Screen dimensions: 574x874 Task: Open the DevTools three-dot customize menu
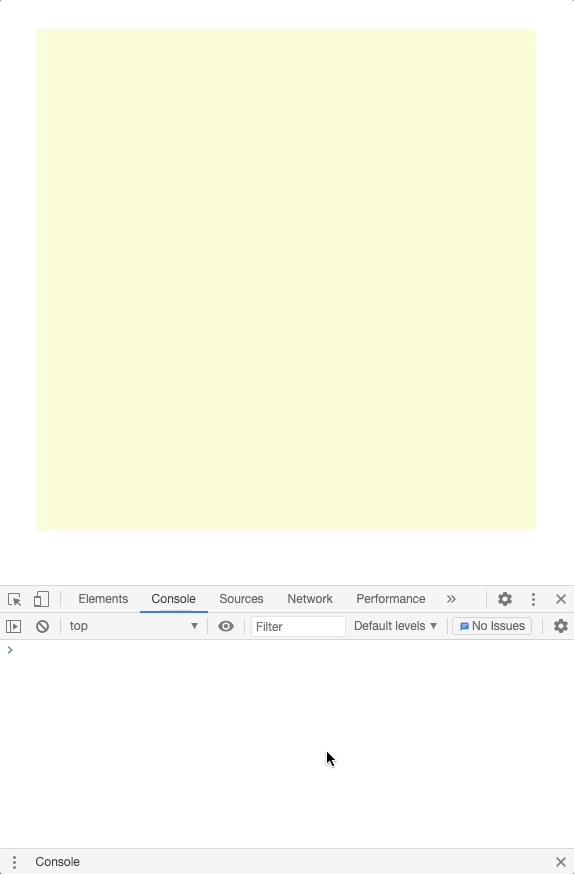click(x=533, y=599)
